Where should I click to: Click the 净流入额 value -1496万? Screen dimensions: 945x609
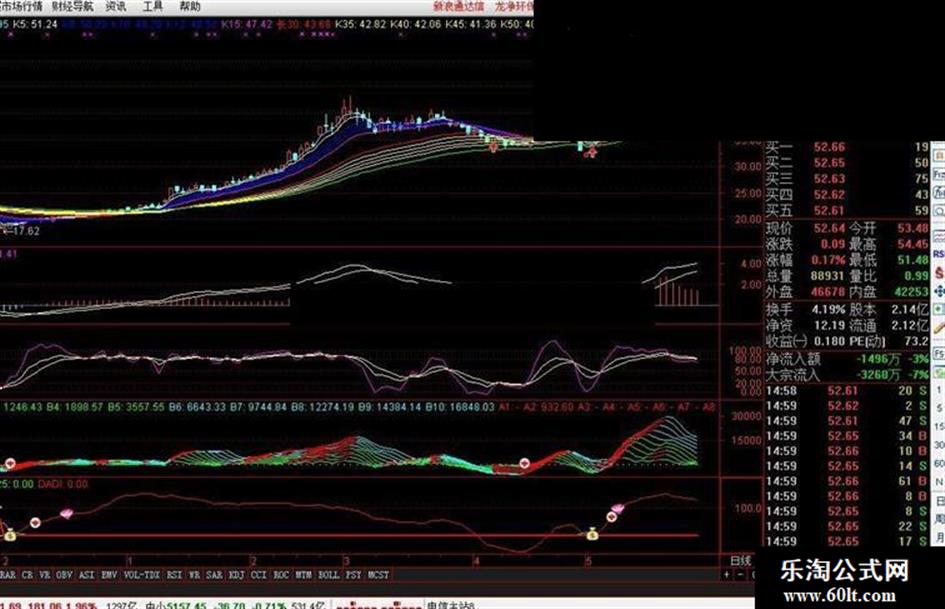tap(878, 359)
